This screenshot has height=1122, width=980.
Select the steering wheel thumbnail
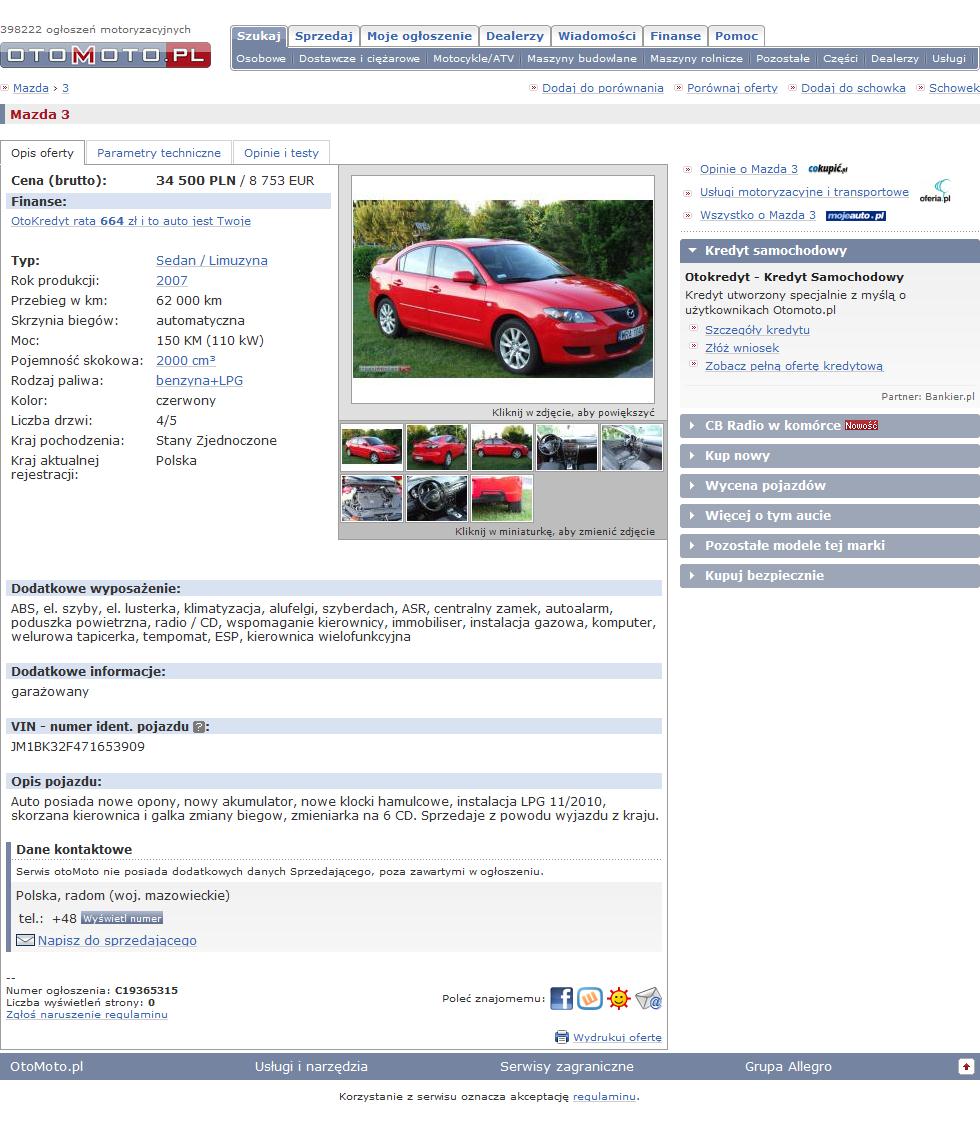(437, 498)
